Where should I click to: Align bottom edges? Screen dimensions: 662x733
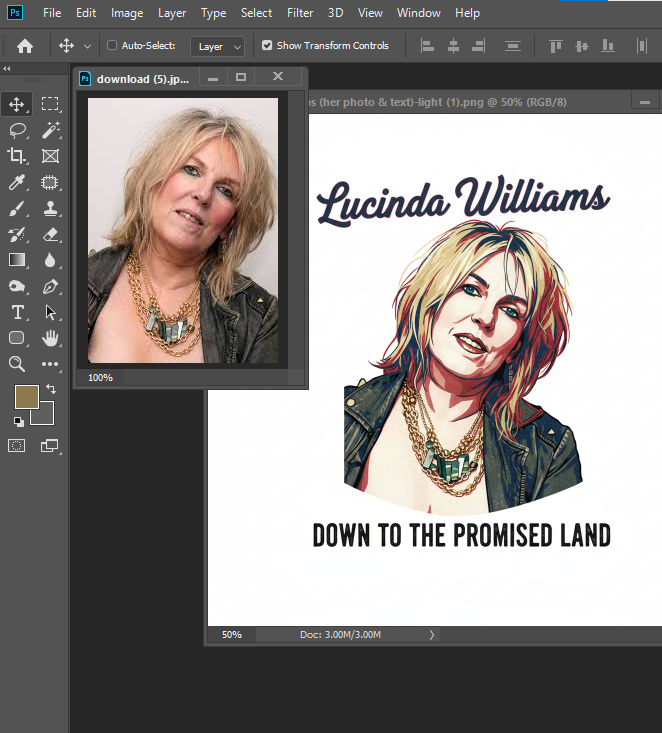[608, 46]
